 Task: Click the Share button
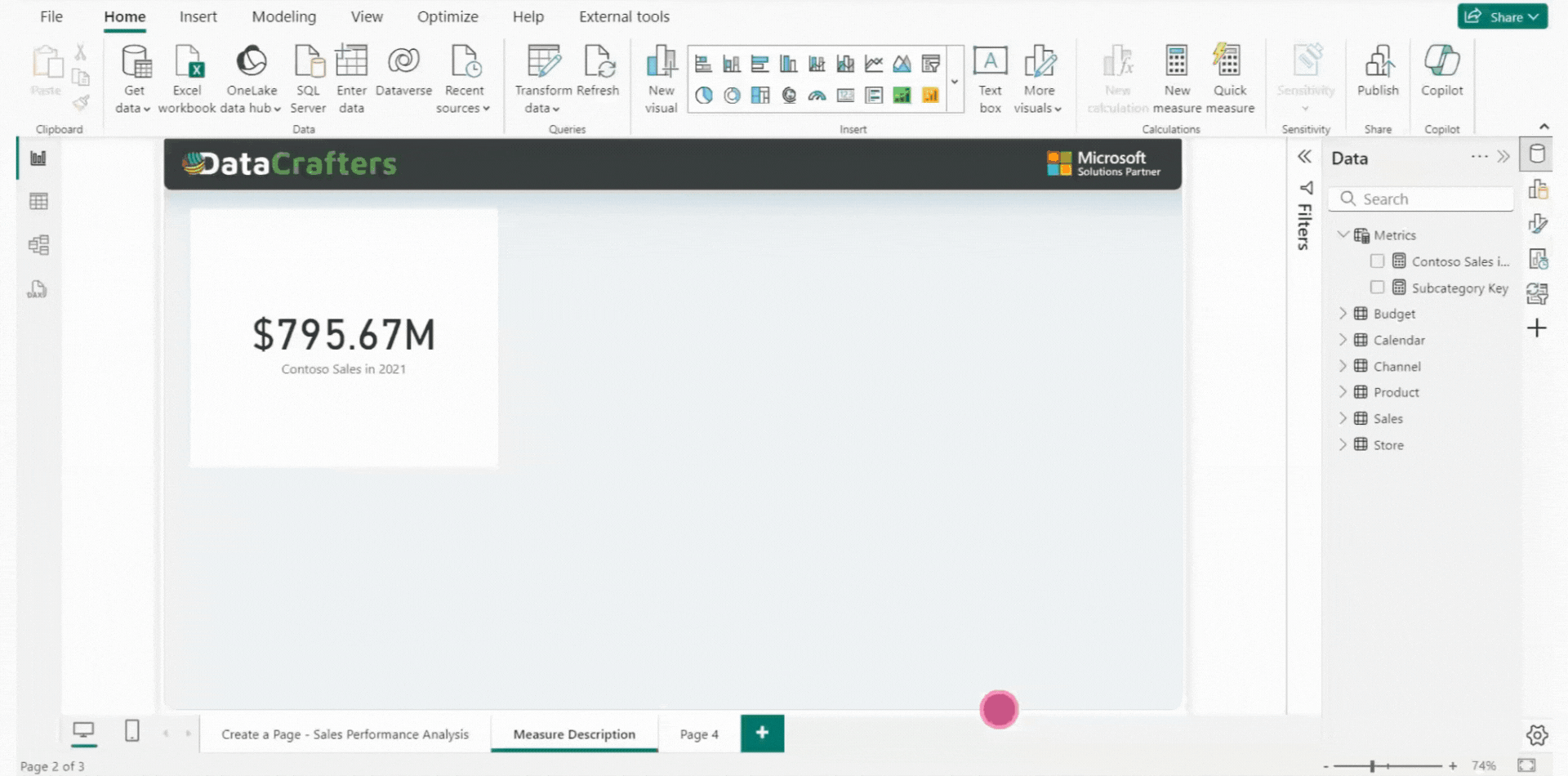(1501, 16)
